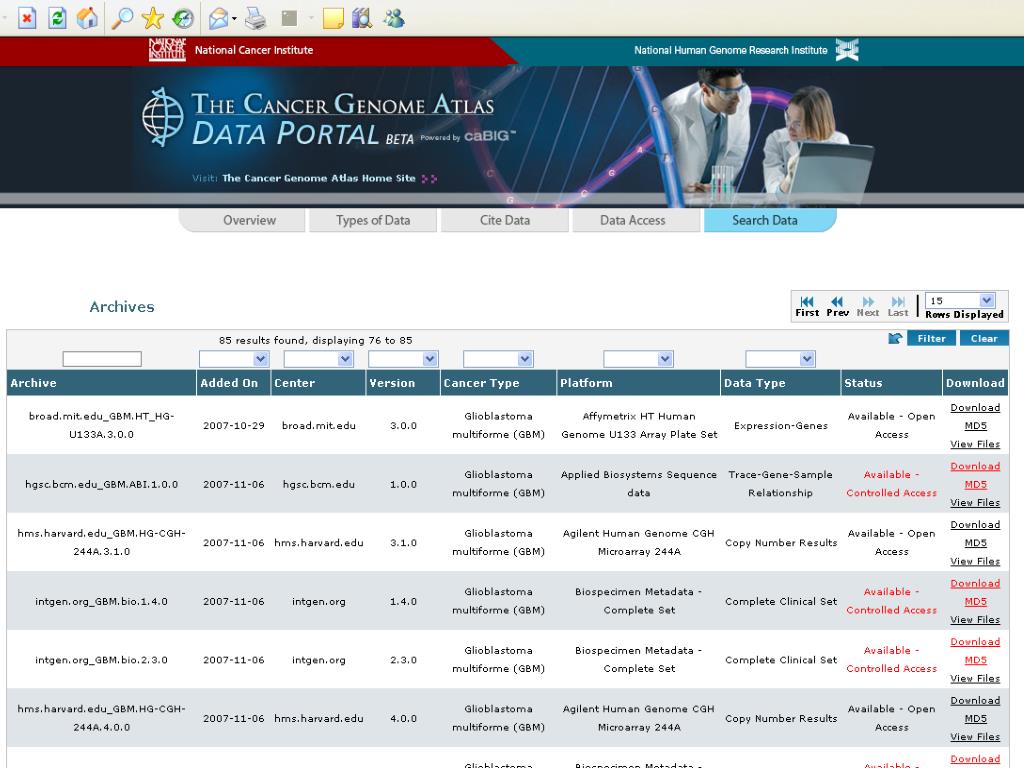Click the National Cancer Institute logo
Screen dimensions: 1024x768
[x=167, y=50]
